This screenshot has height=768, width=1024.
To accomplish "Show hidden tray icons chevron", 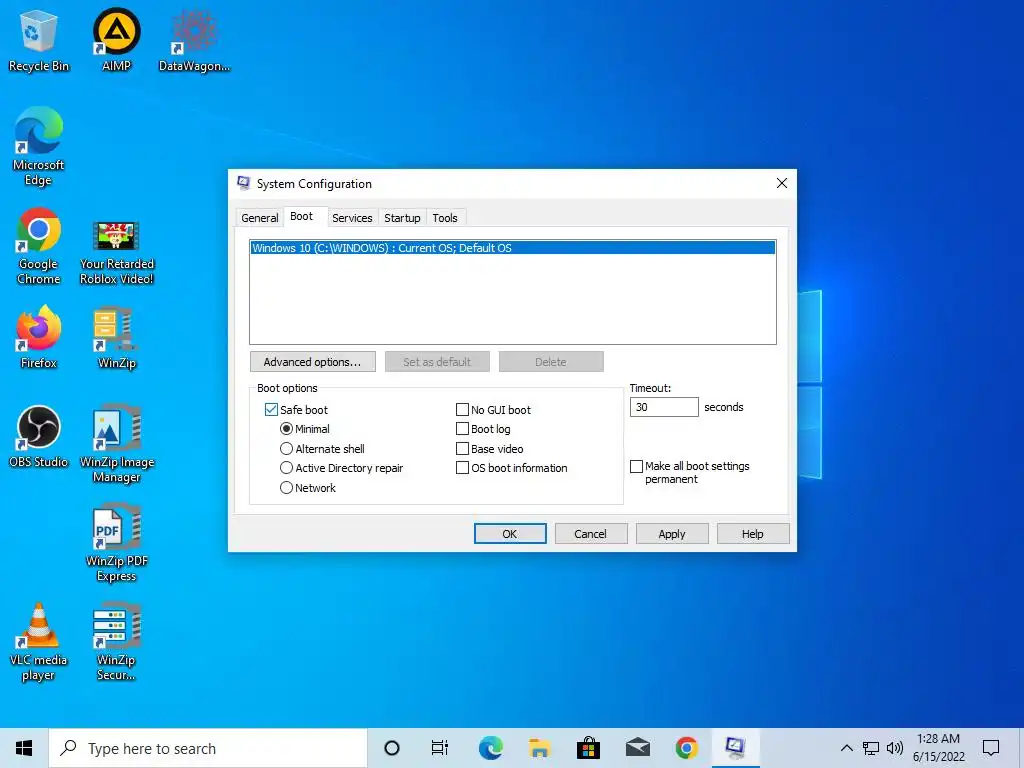I will [846, 748].
